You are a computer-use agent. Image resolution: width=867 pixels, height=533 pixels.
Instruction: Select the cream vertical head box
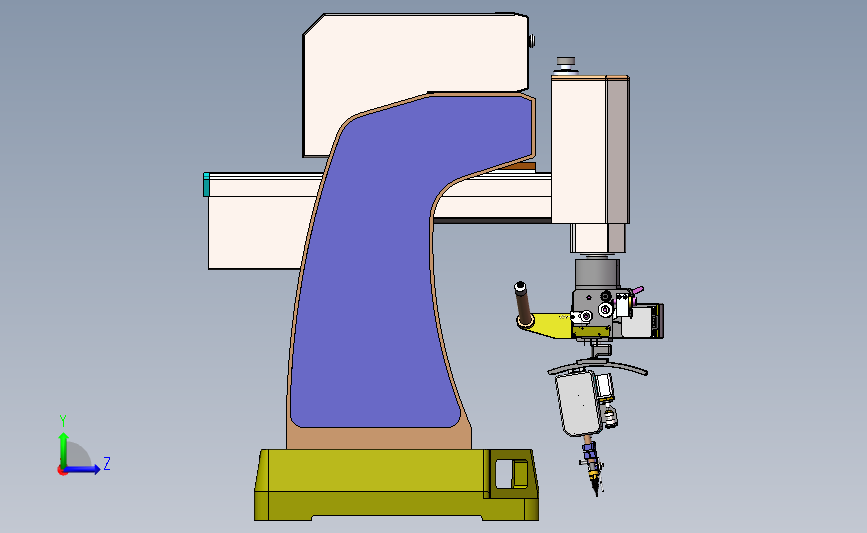[578, 150]
